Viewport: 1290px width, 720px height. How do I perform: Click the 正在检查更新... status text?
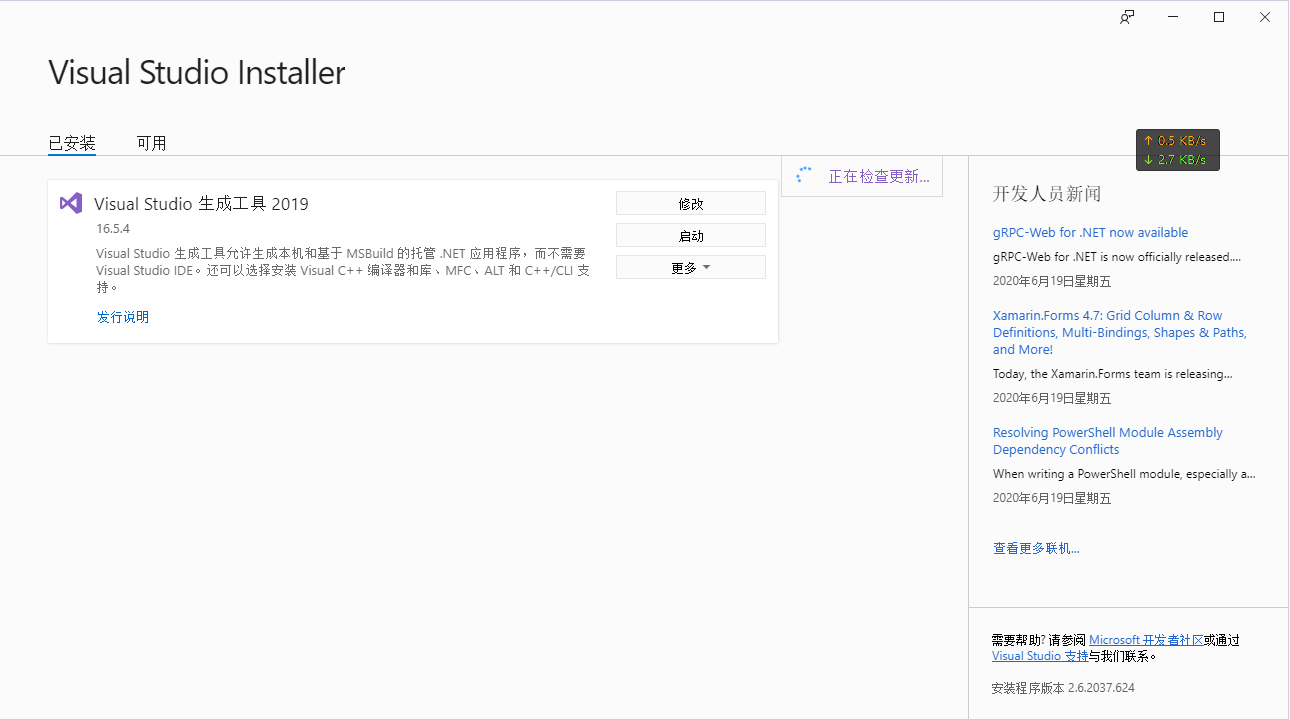879,176
